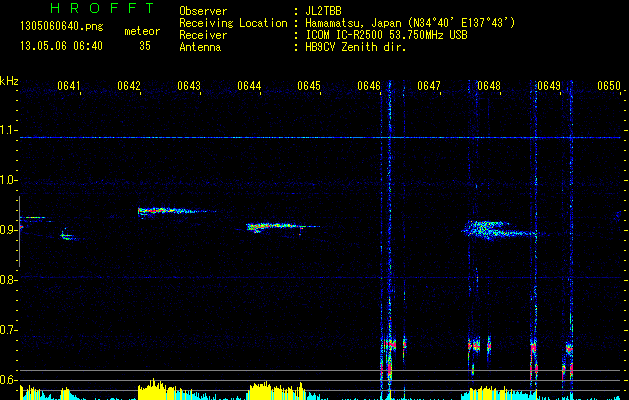Image resolution: width=629 pixels, height=400 pixels.
Task: Click the 1.1 kHz frequency axis label
Action: 10,131
